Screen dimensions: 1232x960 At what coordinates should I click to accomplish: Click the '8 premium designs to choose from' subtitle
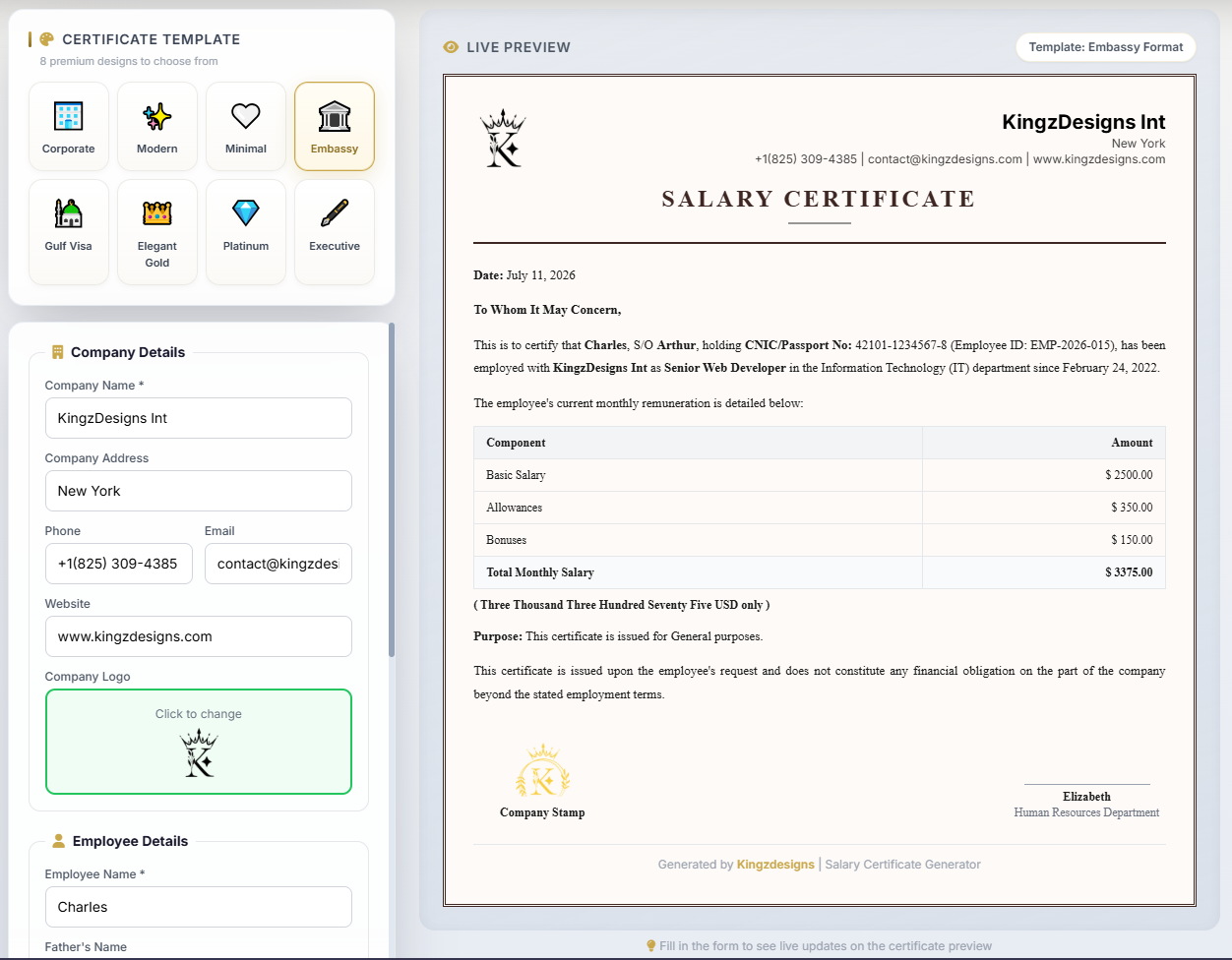[x=129, y=61]
